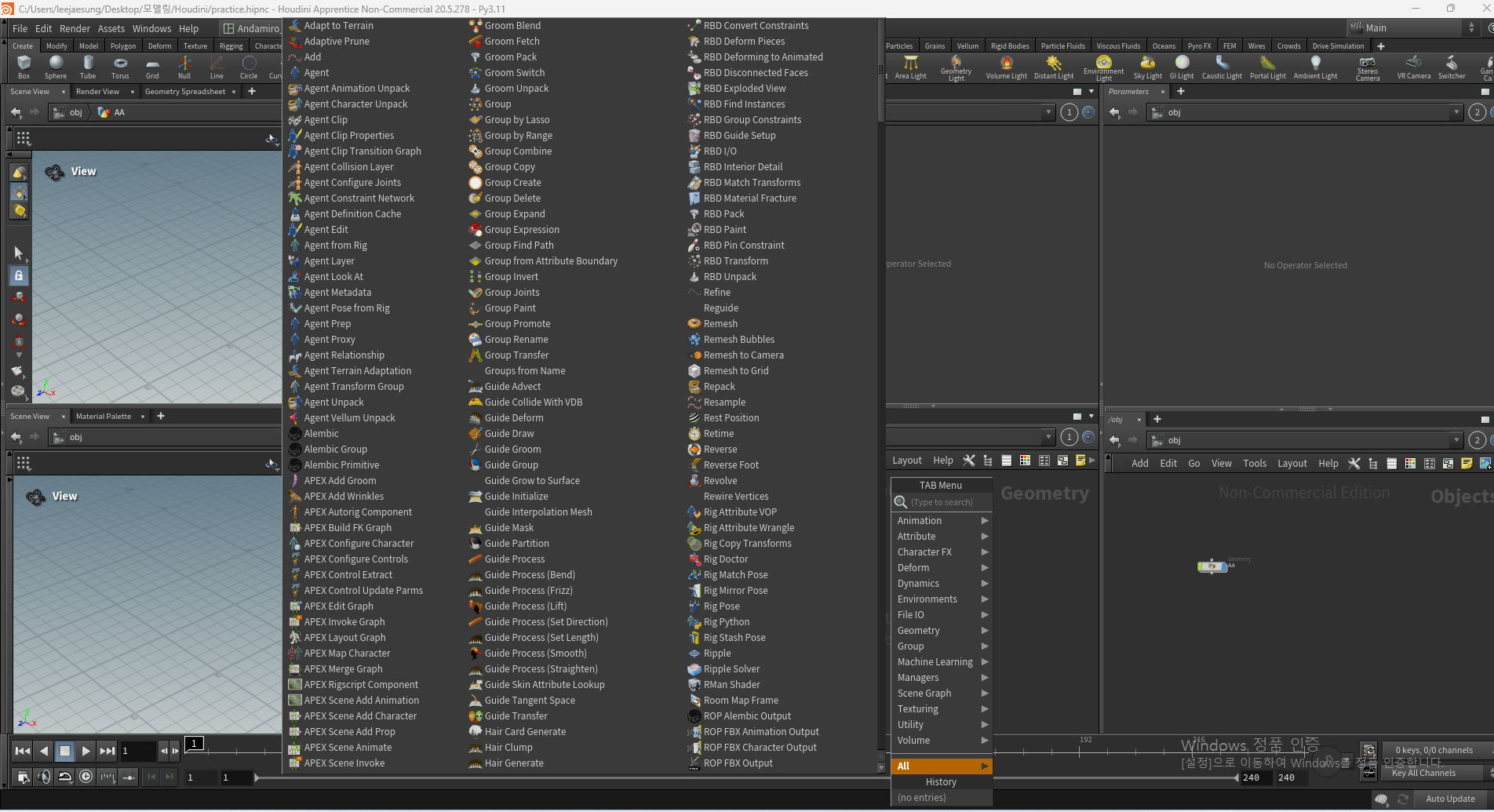Click the GI Light shelf icon
1494x812 pixels.
click(1182, 67)
